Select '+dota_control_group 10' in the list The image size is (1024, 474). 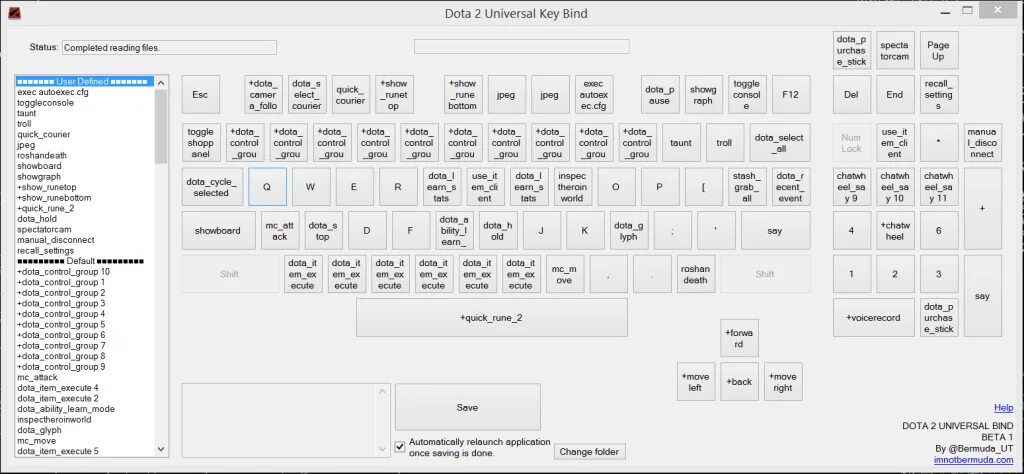click(x=86, y=272)
